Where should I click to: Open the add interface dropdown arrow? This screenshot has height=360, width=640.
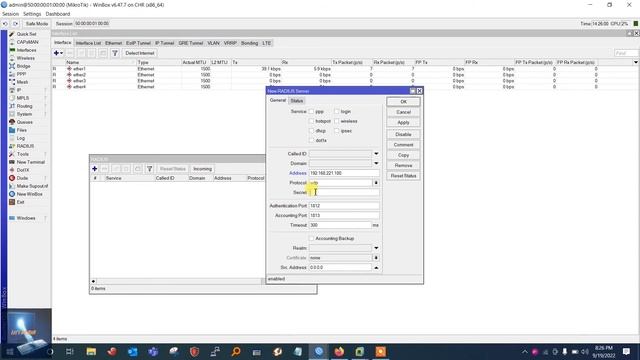pos(61,53)
